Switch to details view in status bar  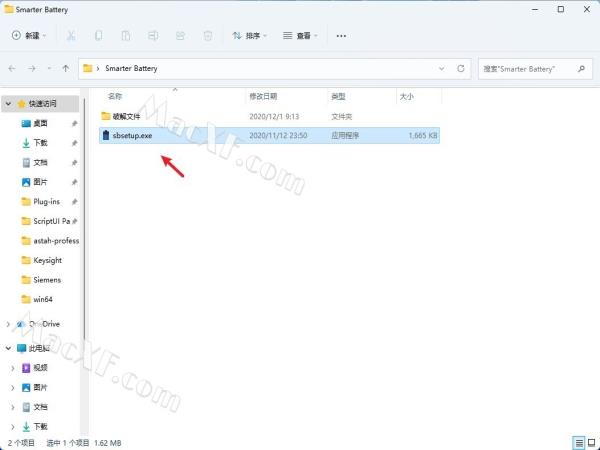579,443
